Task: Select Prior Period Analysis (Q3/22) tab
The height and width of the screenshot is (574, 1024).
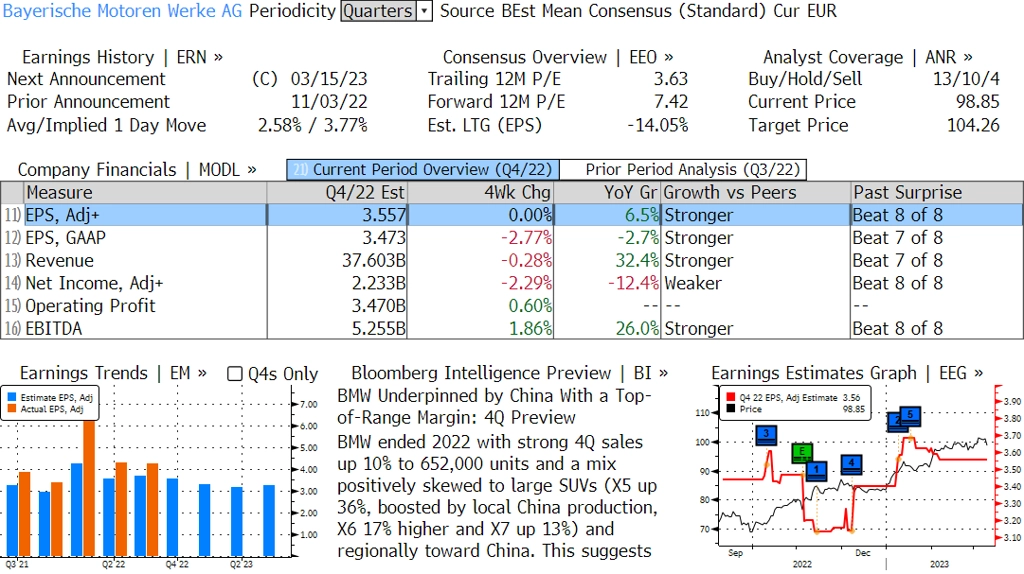Action: (683, 170)
